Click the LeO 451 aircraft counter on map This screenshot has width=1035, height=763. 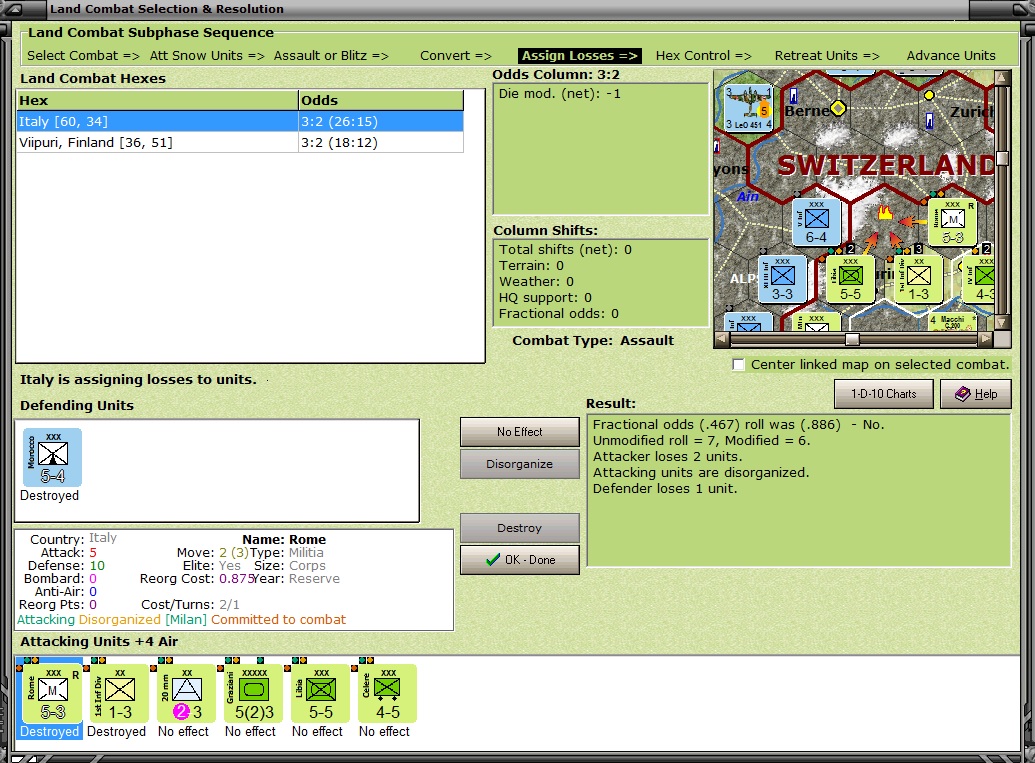[748, 108]
